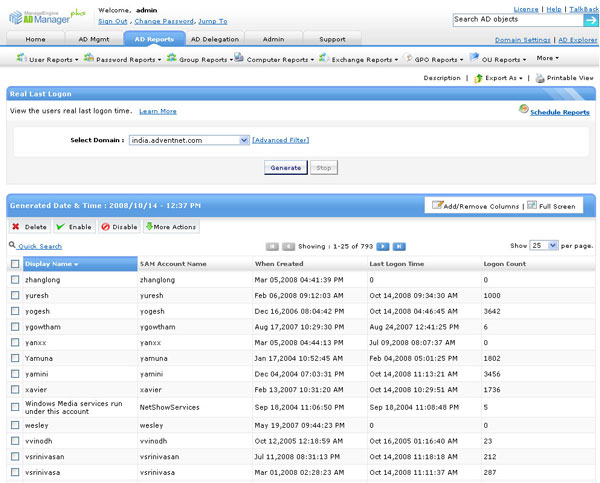Screen dimensions: 600x483
Task: Open Quick Search magnifier
Action: [12, 245]
